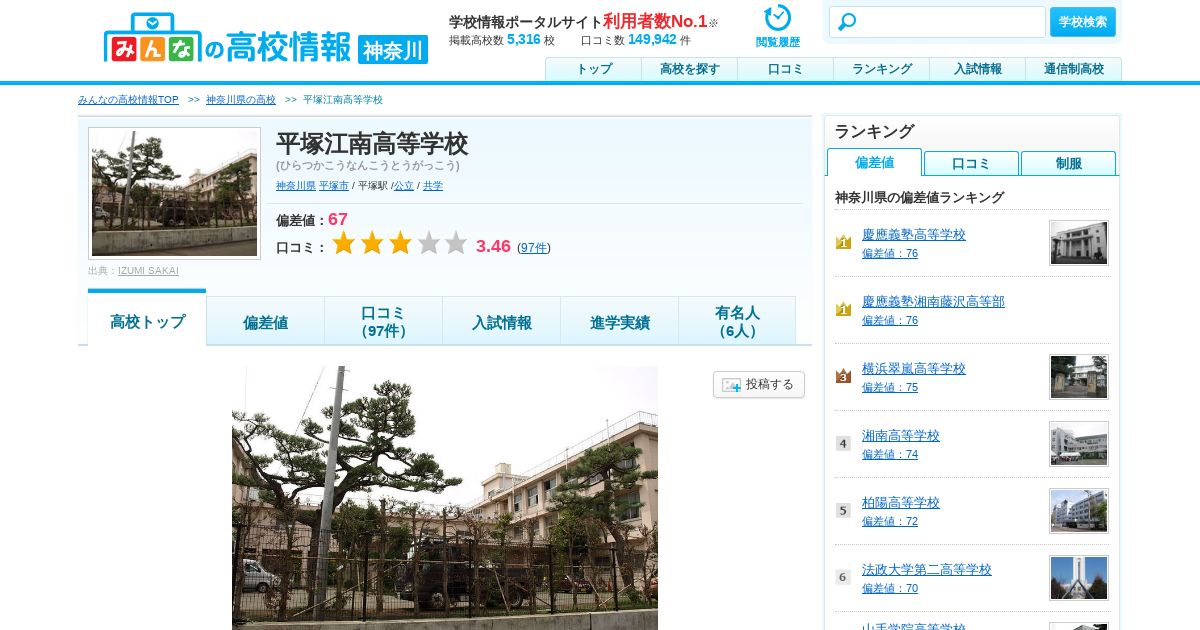Screen dimensions: 1200x630
Task: Click the small school photo thumbnail beside title
Action: pos(174,193)
